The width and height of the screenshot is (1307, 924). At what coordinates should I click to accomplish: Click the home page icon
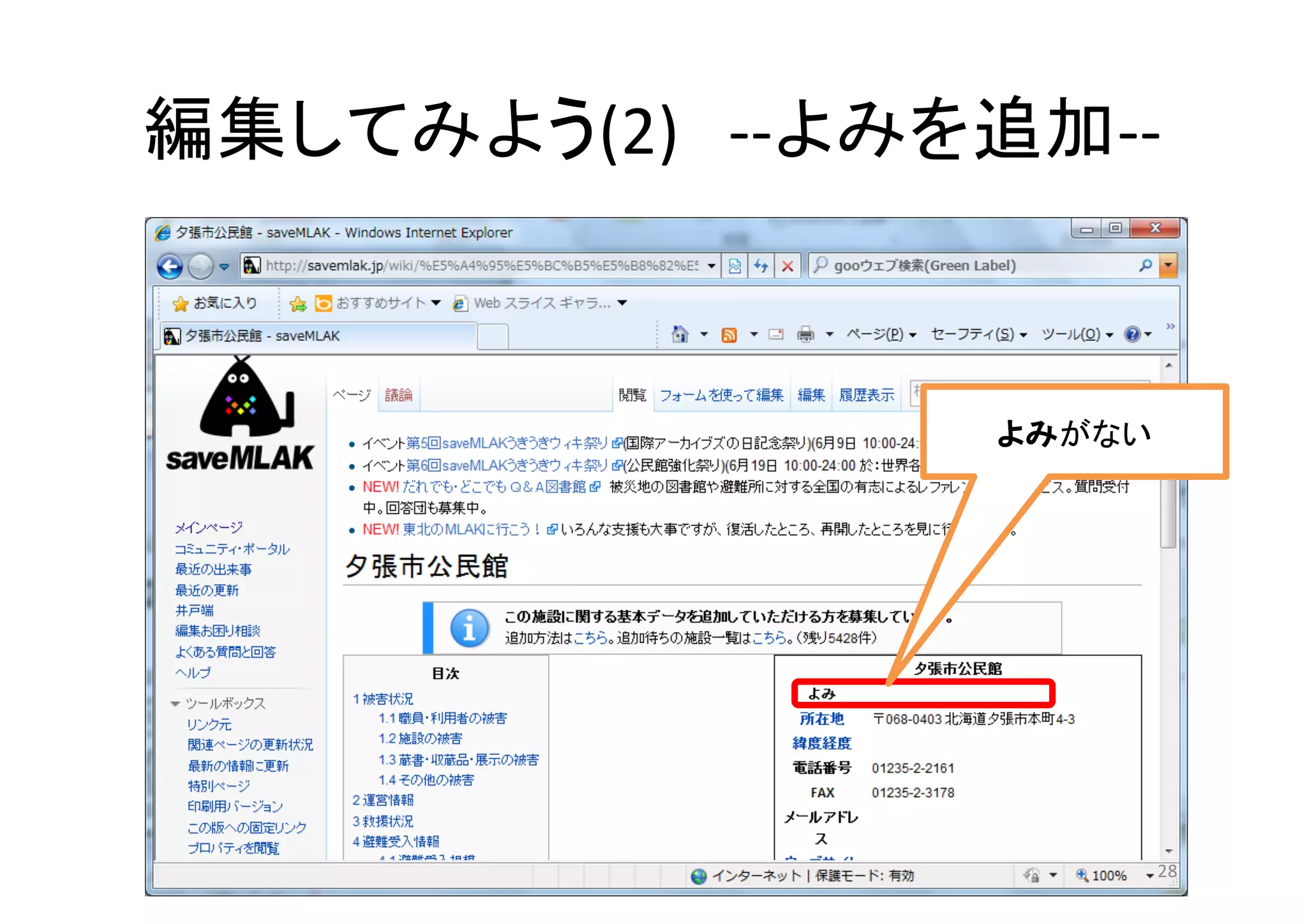point(680,334)
